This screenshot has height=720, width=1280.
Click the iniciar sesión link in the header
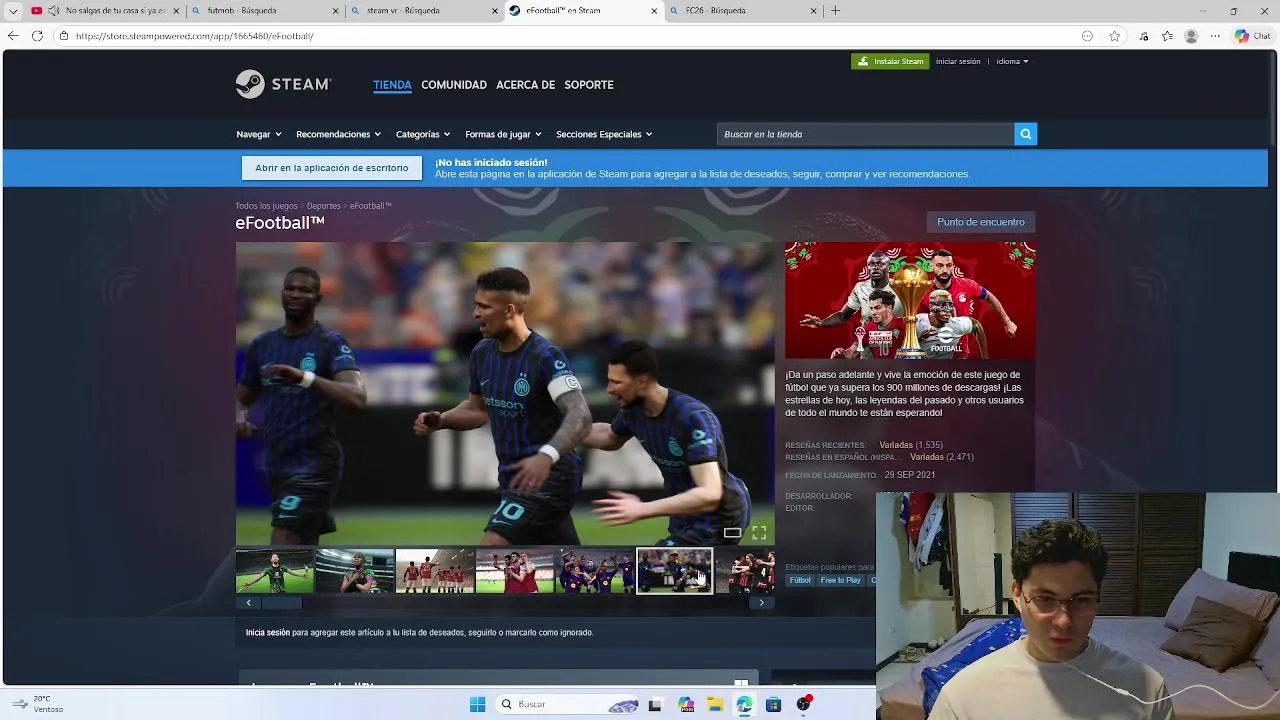click(x=958, y=61)
